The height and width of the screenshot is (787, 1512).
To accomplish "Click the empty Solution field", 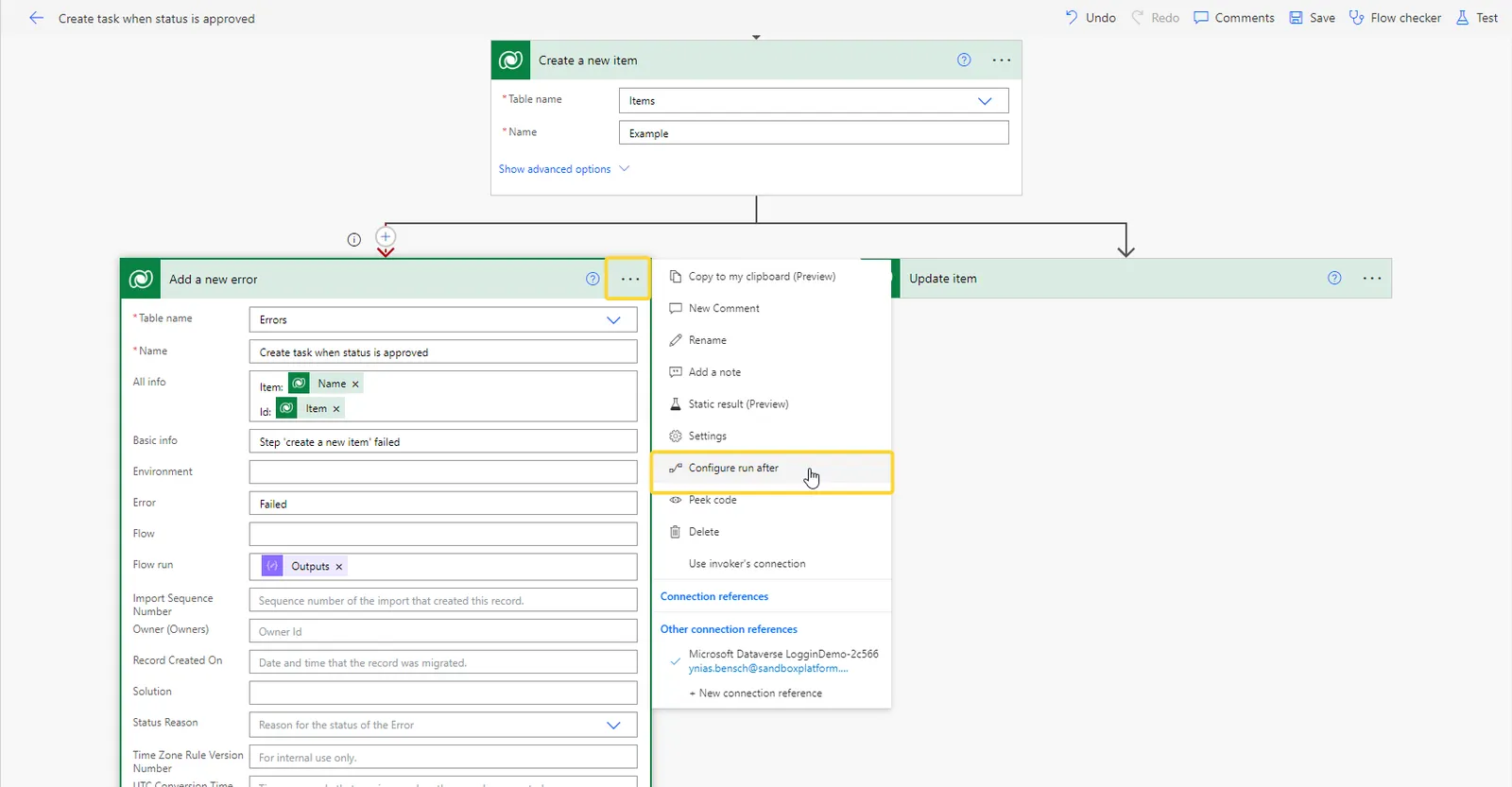I will pos(443,693).
